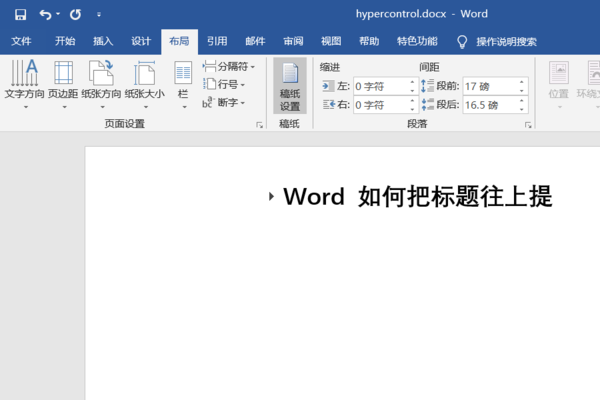This screenshot has width=600, height=400.
Task: Click the Save icon in quick access toolbar
Action: coord(20,15)
